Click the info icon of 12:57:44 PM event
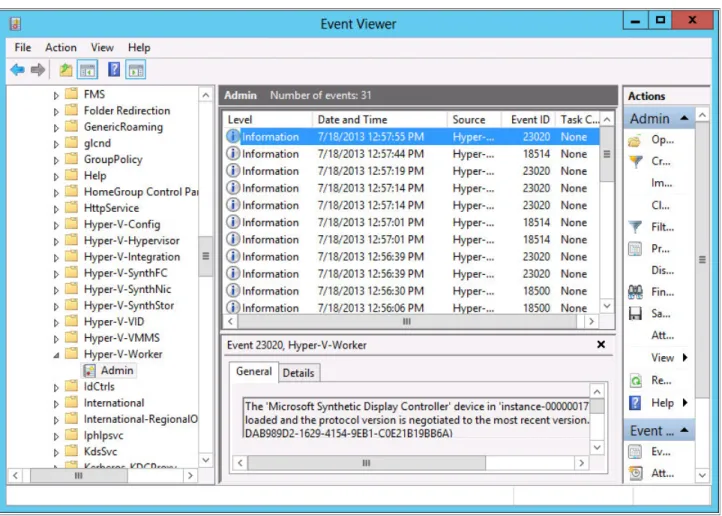This screenshot has width=722, height=516. pyautogui.click(x=233, y=153)
